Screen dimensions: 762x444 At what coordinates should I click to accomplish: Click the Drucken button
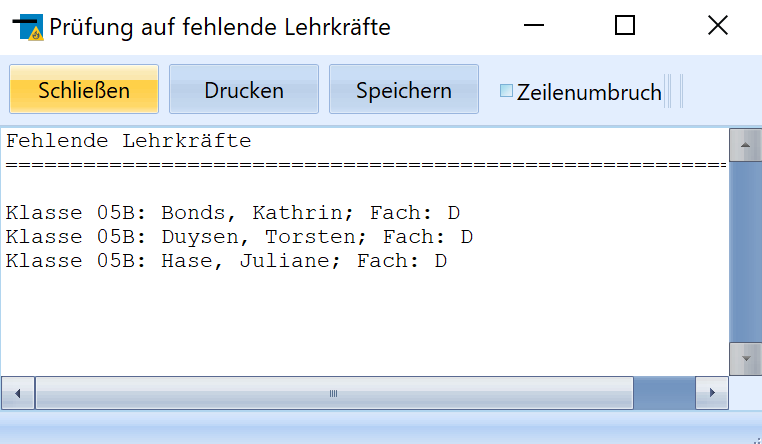[244, 89]
